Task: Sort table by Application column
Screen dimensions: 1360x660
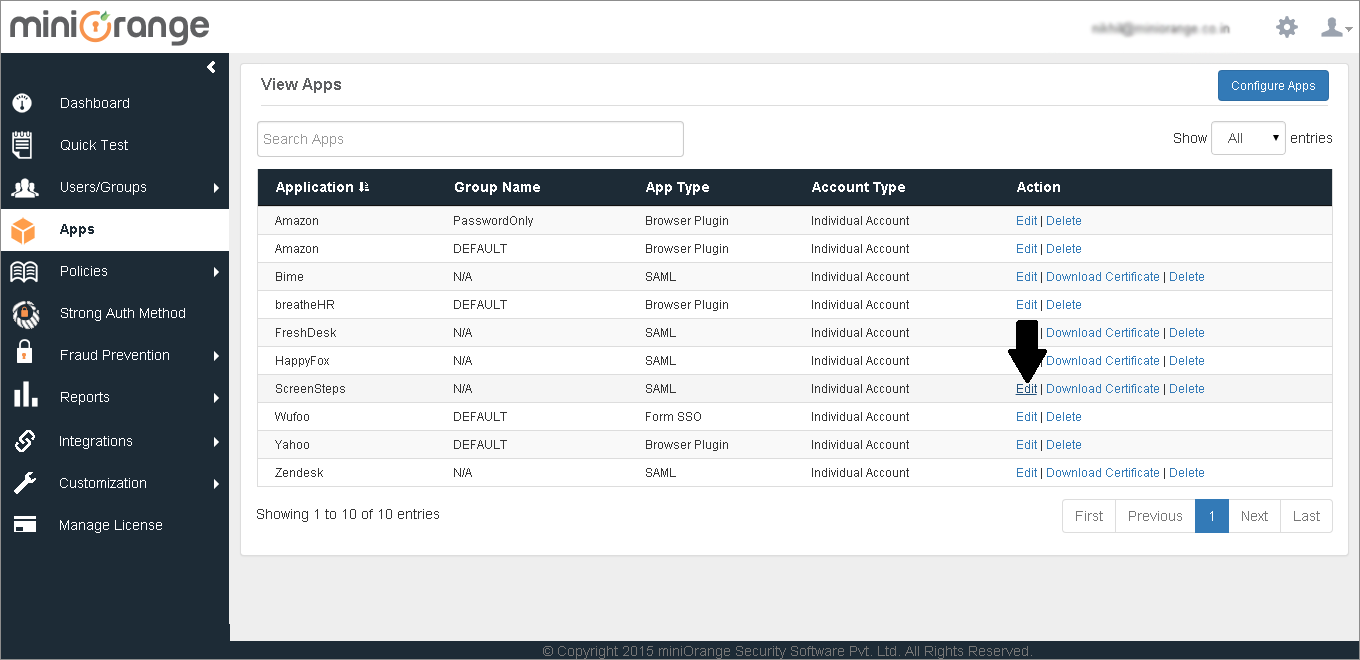Action: point(322,187)
